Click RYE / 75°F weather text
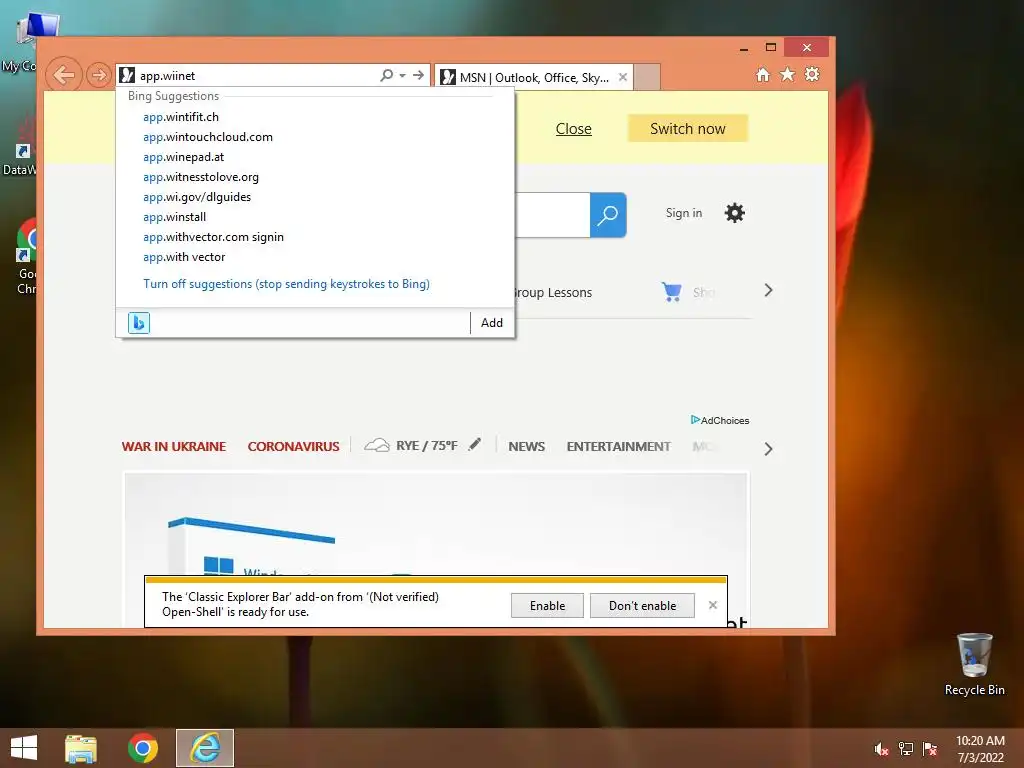This screenshot has width=1024, height=768. 426,445
